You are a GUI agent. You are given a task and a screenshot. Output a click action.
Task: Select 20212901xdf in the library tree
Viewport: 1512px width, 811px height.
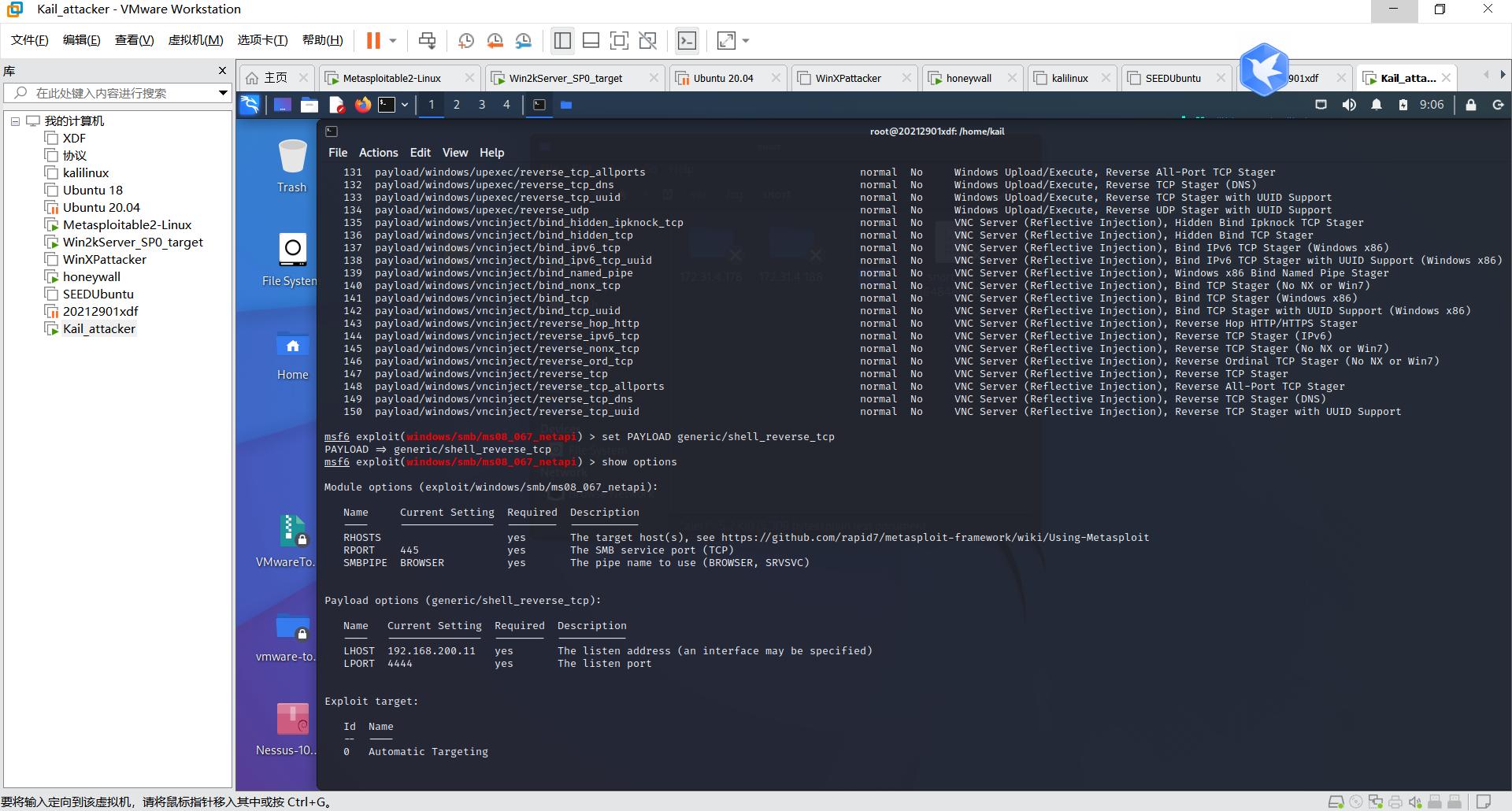coord(100,311)
